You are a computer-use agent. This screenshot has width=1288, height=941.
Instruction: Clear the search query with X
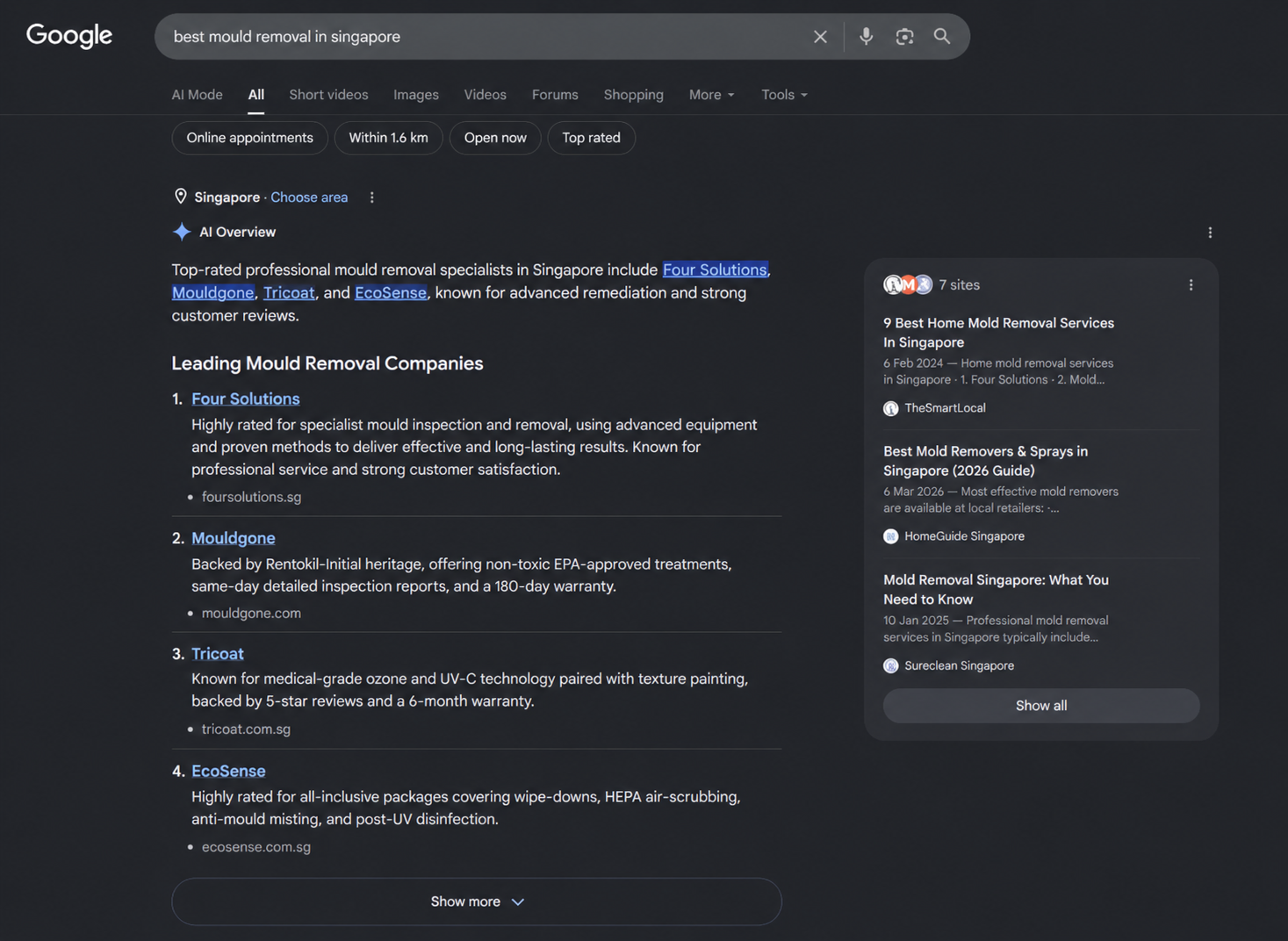(x=820, y=37)
